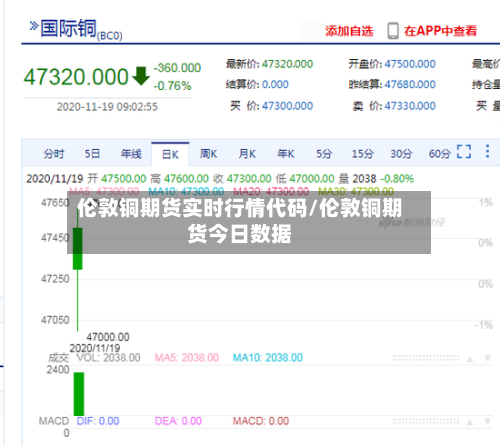500x446 pixels.
Task: Click the up triangle in MACD row
Action: (470, 422)
